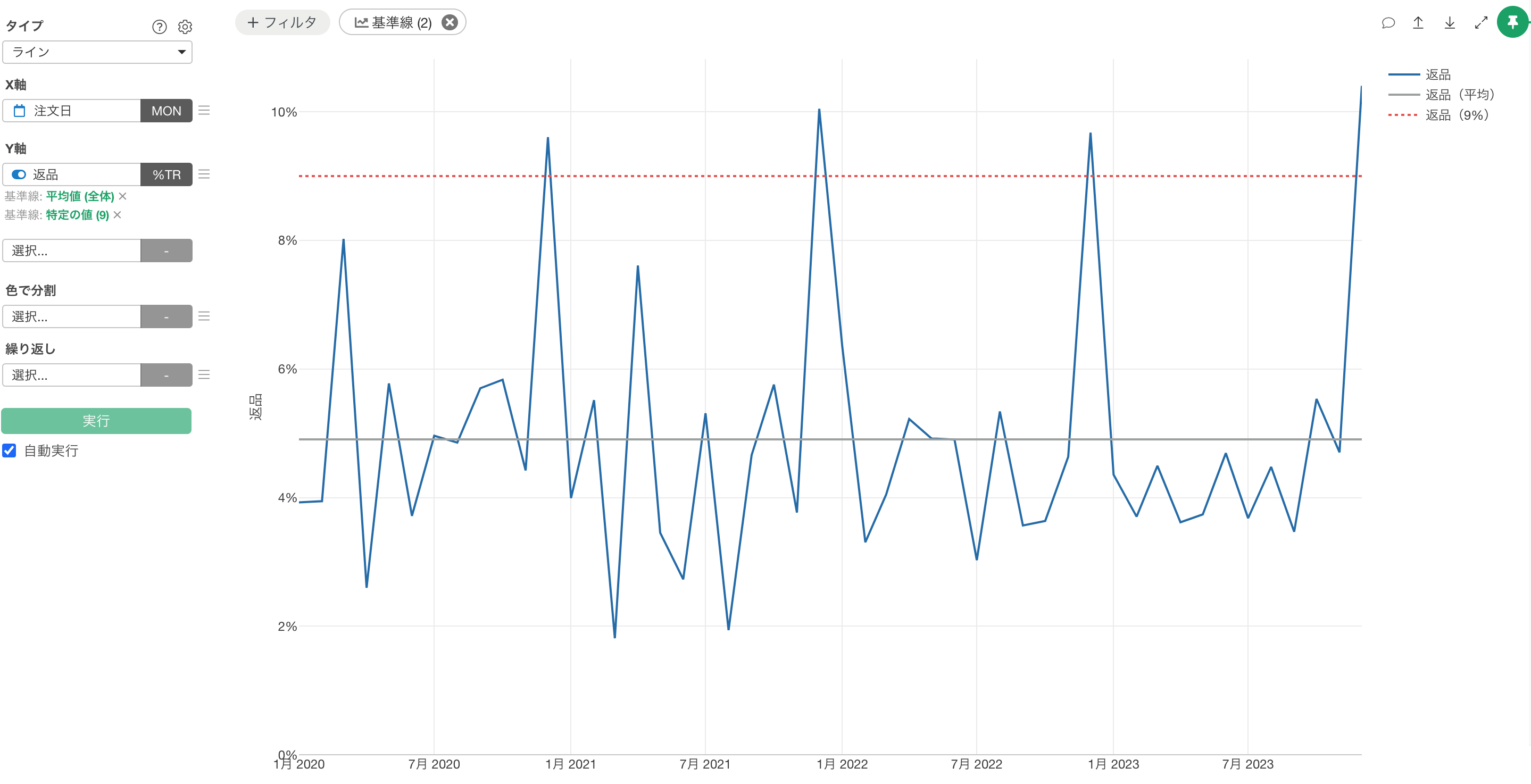Open X軸 hamburger menu icon
This screenshot has width=1531, height=784.
[x=204, y=111]
